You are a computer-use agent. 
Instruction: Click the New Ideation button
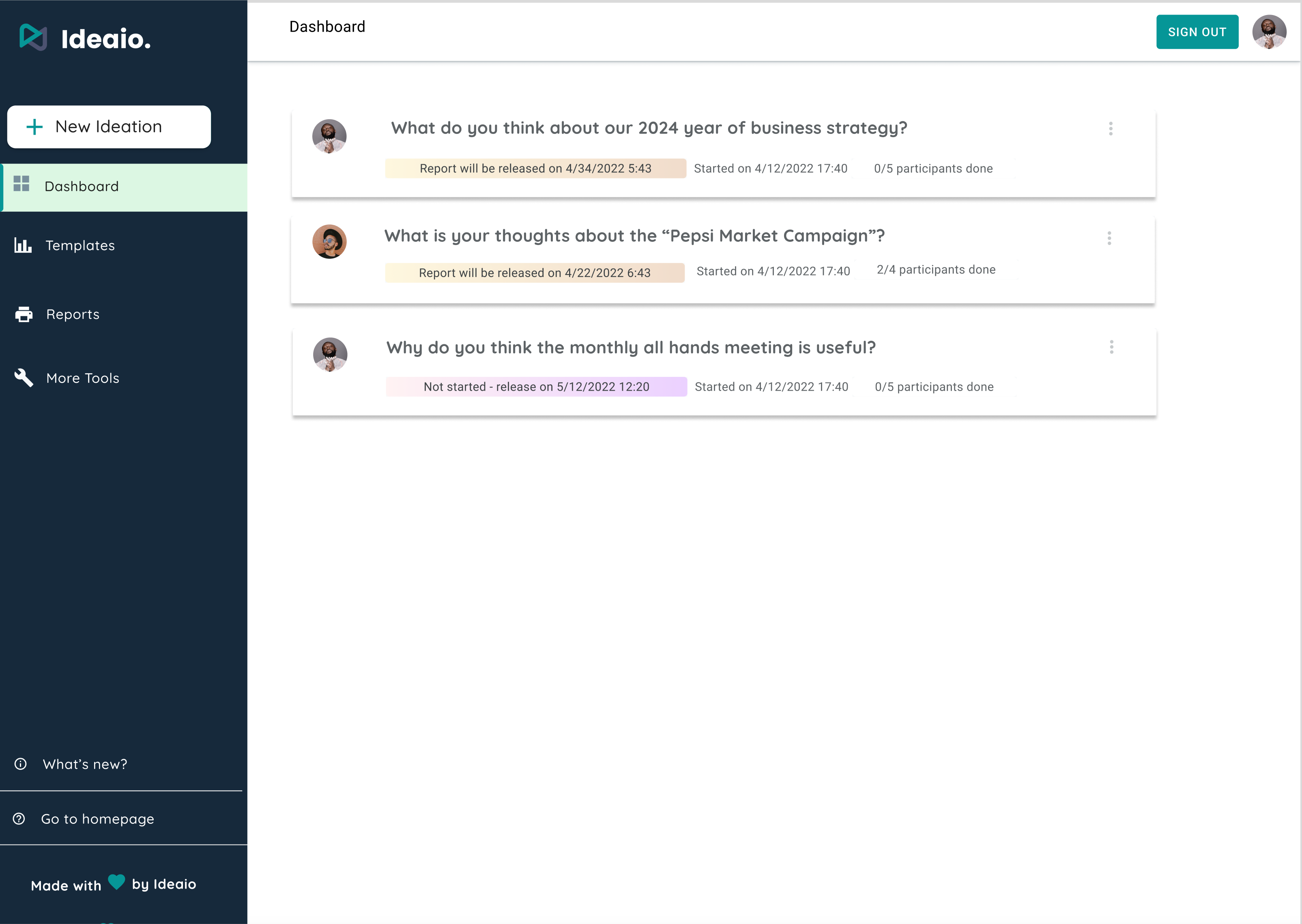[109, 127]
